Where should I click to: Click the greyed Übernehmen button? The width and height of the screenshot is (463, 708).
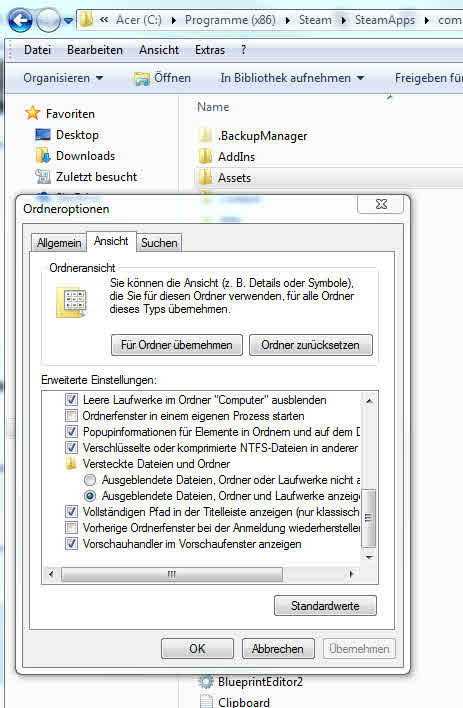(x=359, y=649)
